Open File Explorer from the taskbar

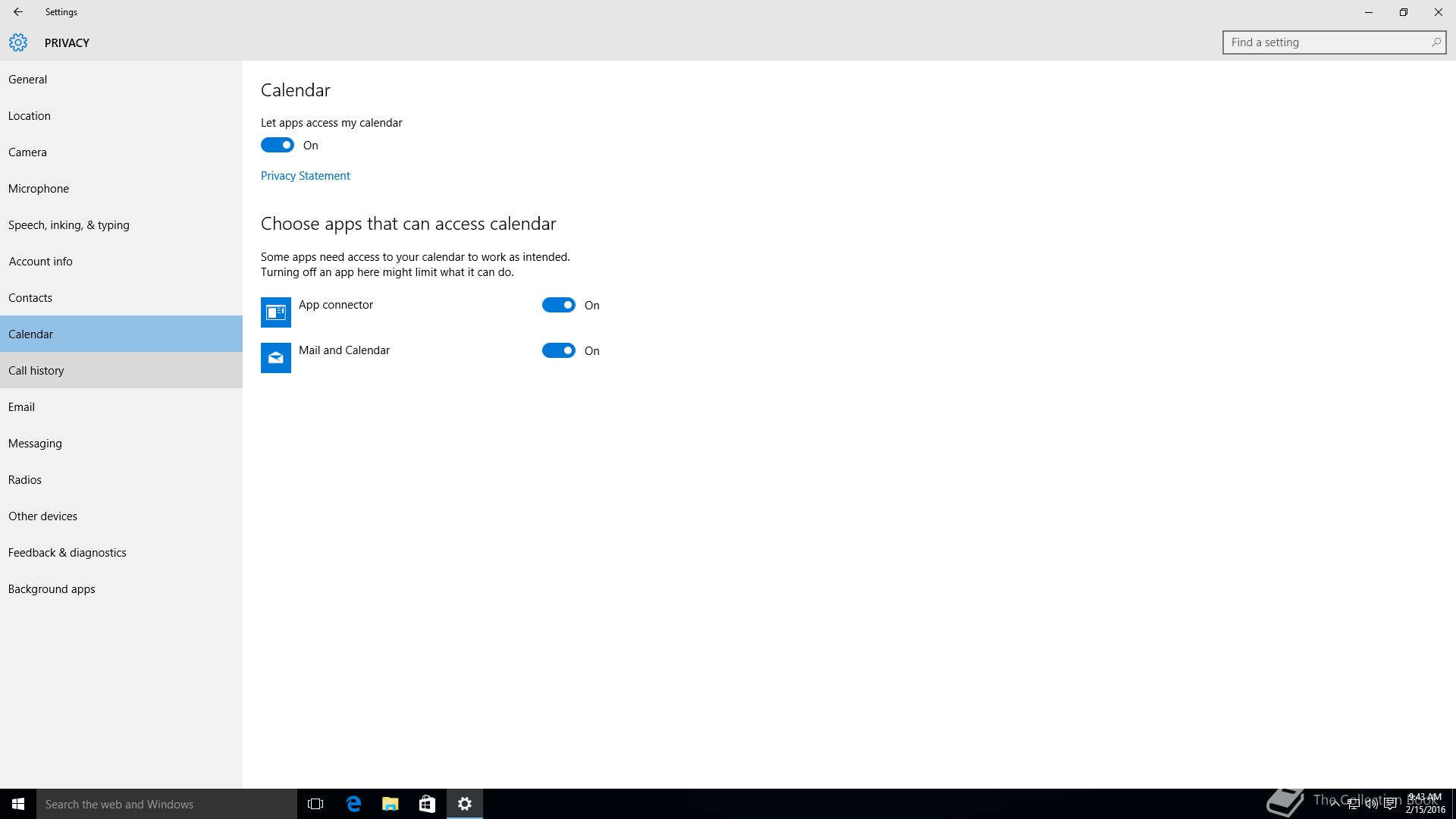[x=390, y=804]
